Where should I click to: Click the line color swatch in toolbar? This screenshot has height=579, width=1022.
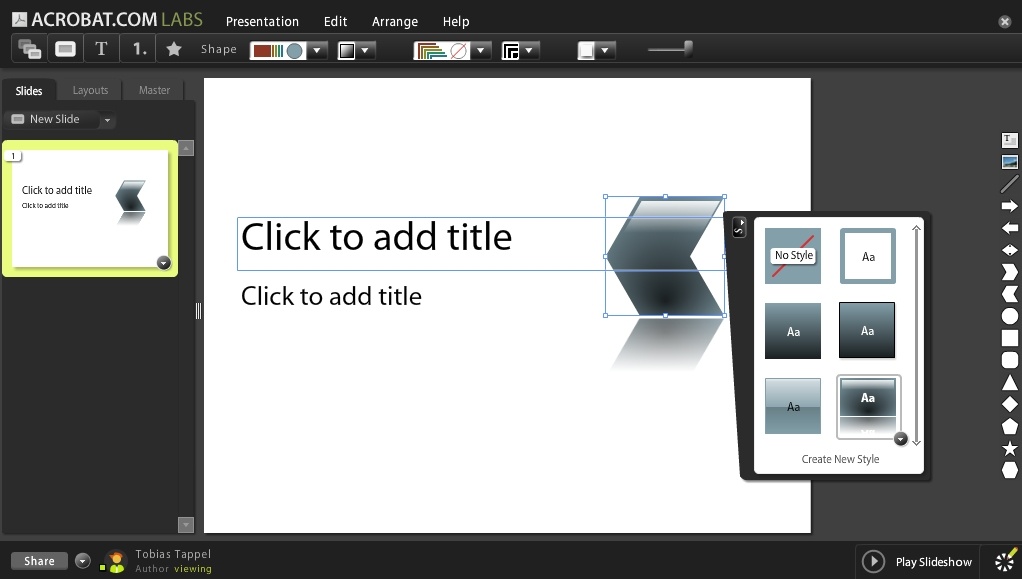(443, 50)
